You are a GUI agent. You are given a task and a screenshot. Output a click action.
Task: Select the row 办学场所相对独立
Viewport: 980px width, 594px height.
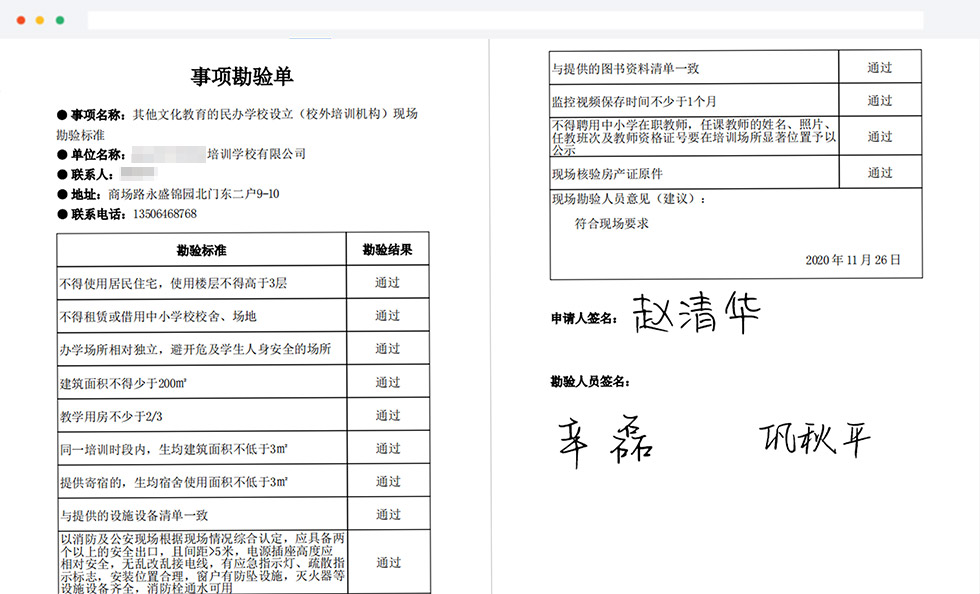point(201,349)
